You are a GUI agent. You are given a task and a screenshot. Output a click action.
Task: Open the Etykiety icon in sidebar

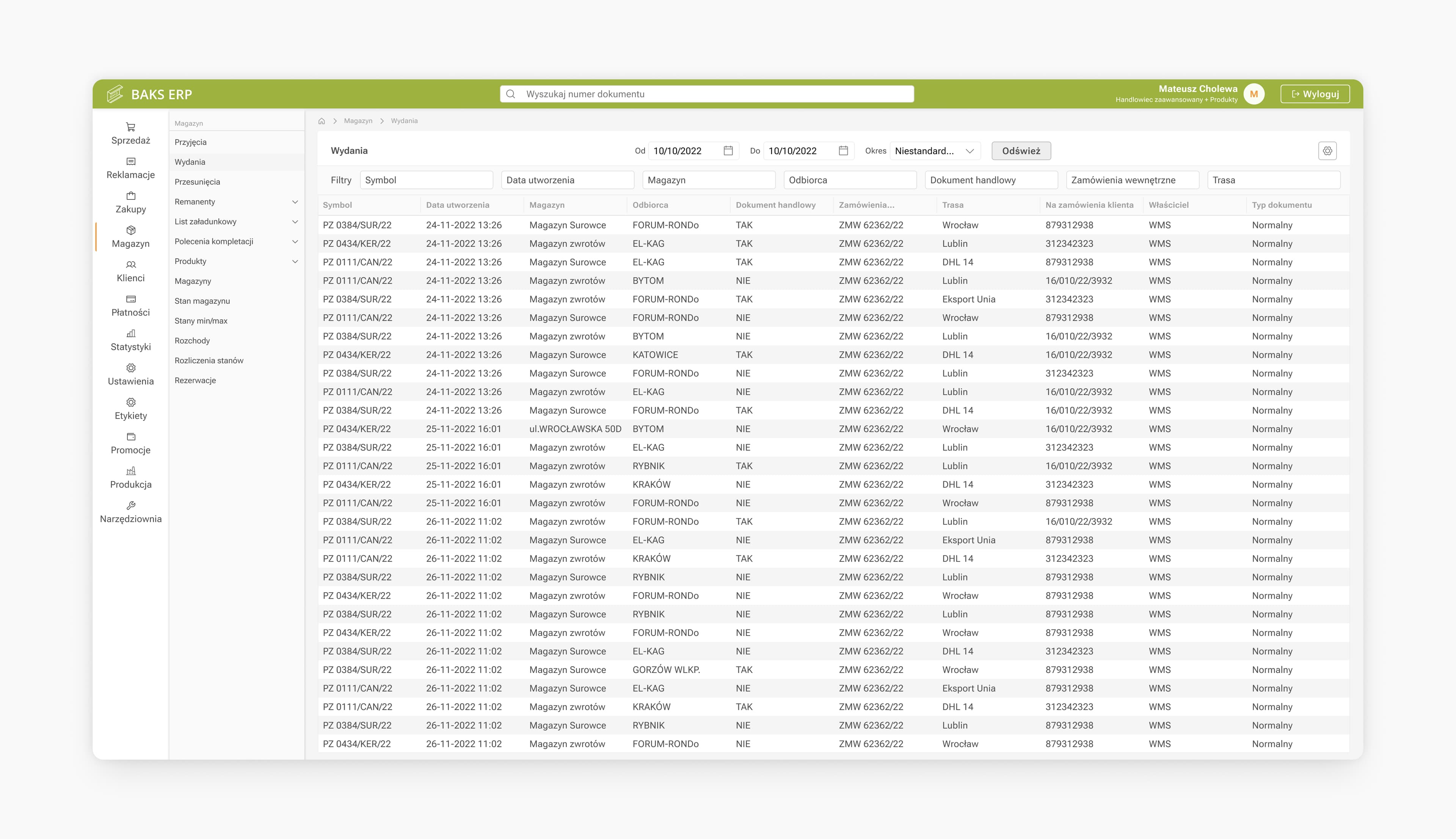131,402
